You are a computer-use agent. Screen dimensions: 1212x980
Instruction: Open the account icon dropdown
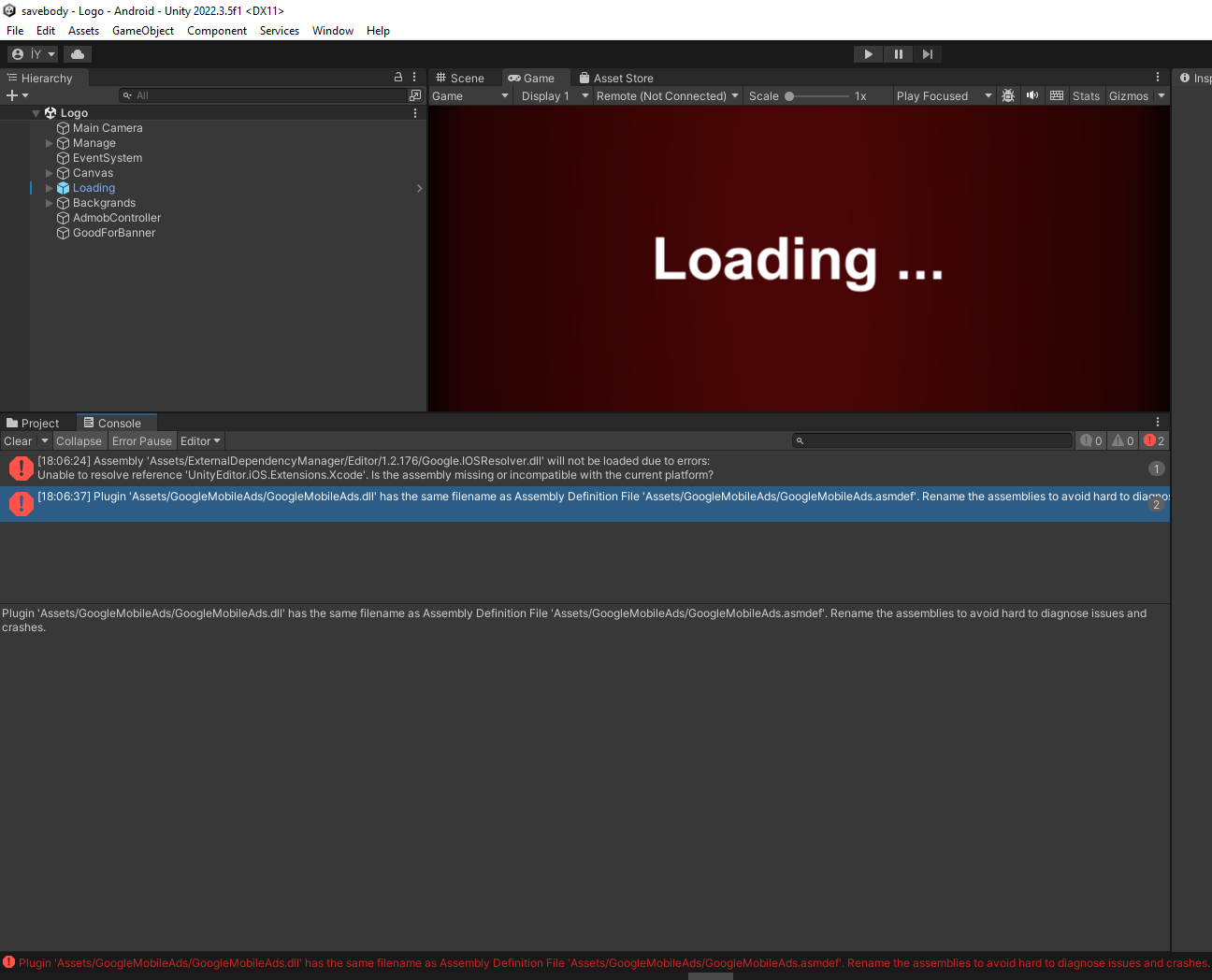coord(33,54)
